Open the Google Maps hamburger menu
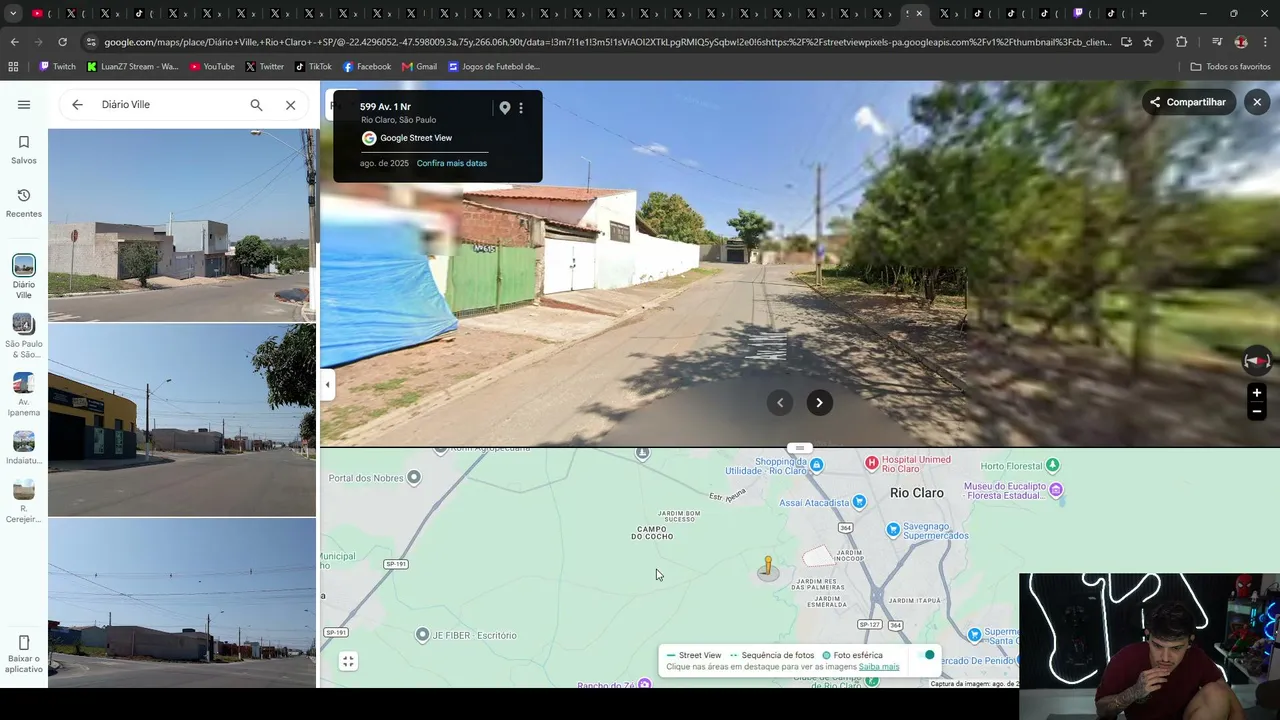This screenshot has height=720, width=1280. click(x=24, y=104)
